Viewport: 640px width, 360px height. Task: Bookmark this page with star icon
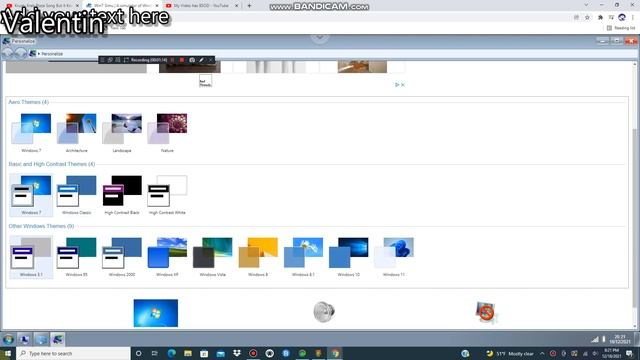click(x=587, y=18)
